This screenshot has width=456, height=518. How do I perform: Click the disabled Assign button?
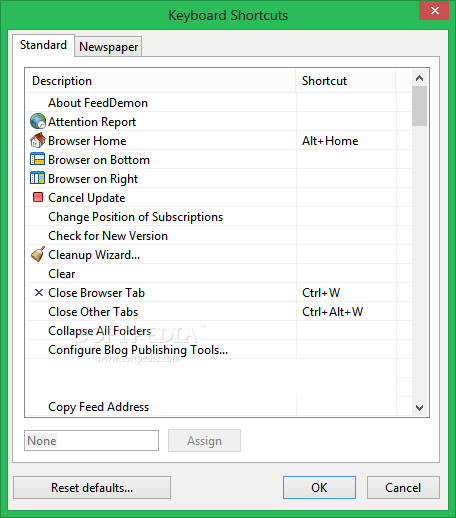[x=204, y=441]
